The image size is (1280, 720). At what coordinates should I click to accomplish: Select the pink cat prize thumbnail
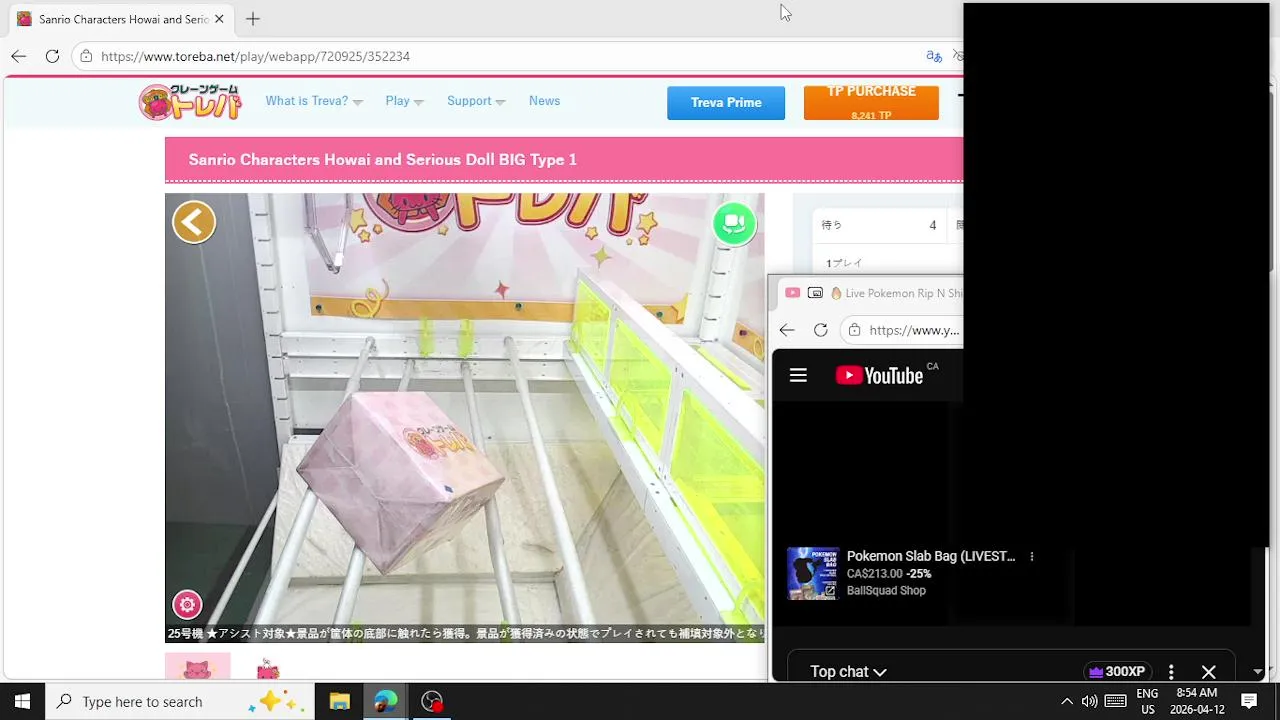click(197, 666)
